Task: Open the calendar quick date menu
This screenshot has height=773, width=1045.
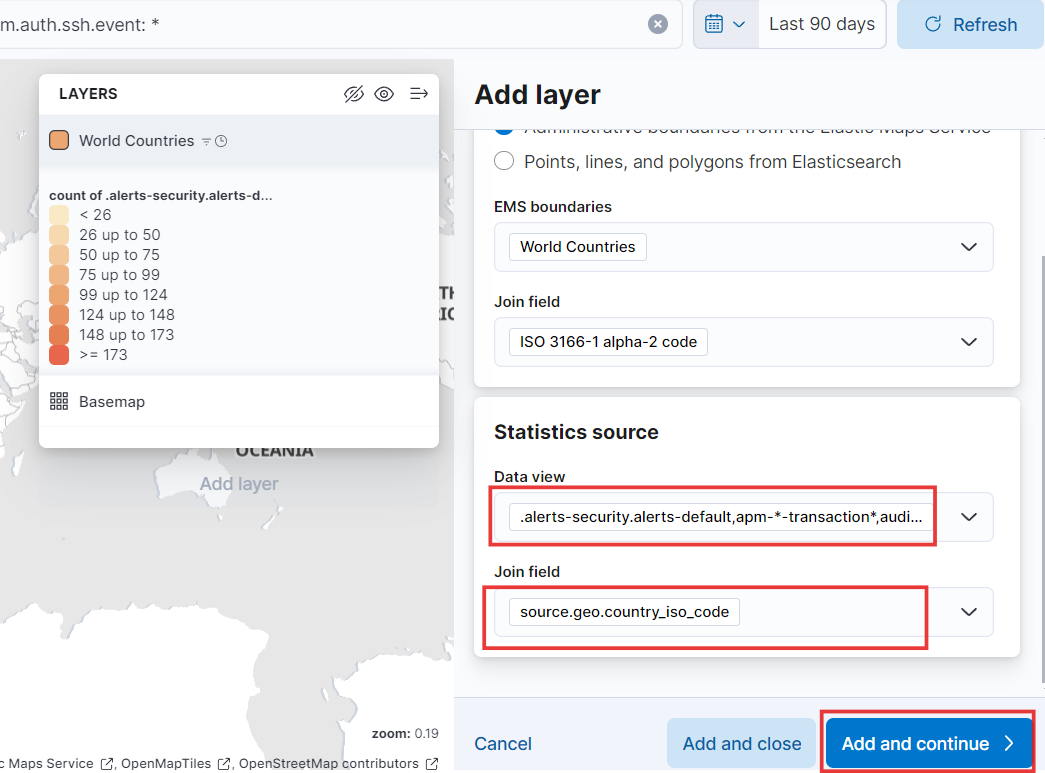Action: click(x=725, y=25)
